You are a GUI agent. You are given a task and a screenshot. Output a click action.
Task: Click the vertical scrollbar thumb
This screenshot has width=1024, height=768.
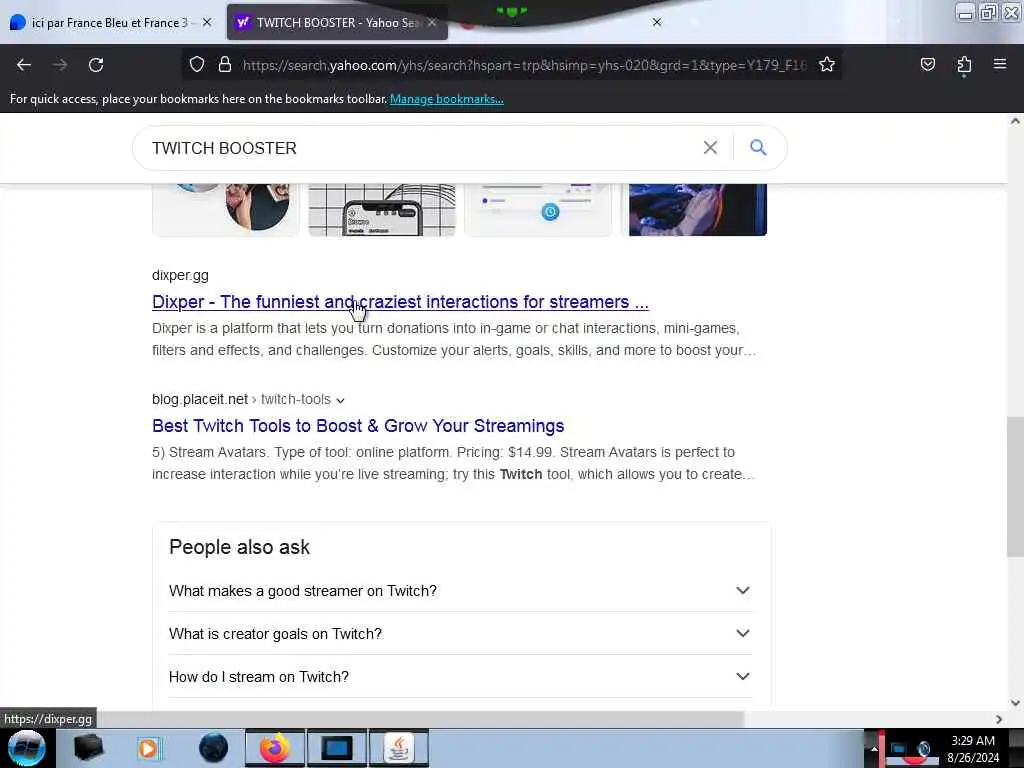(x=1015, y=487)
